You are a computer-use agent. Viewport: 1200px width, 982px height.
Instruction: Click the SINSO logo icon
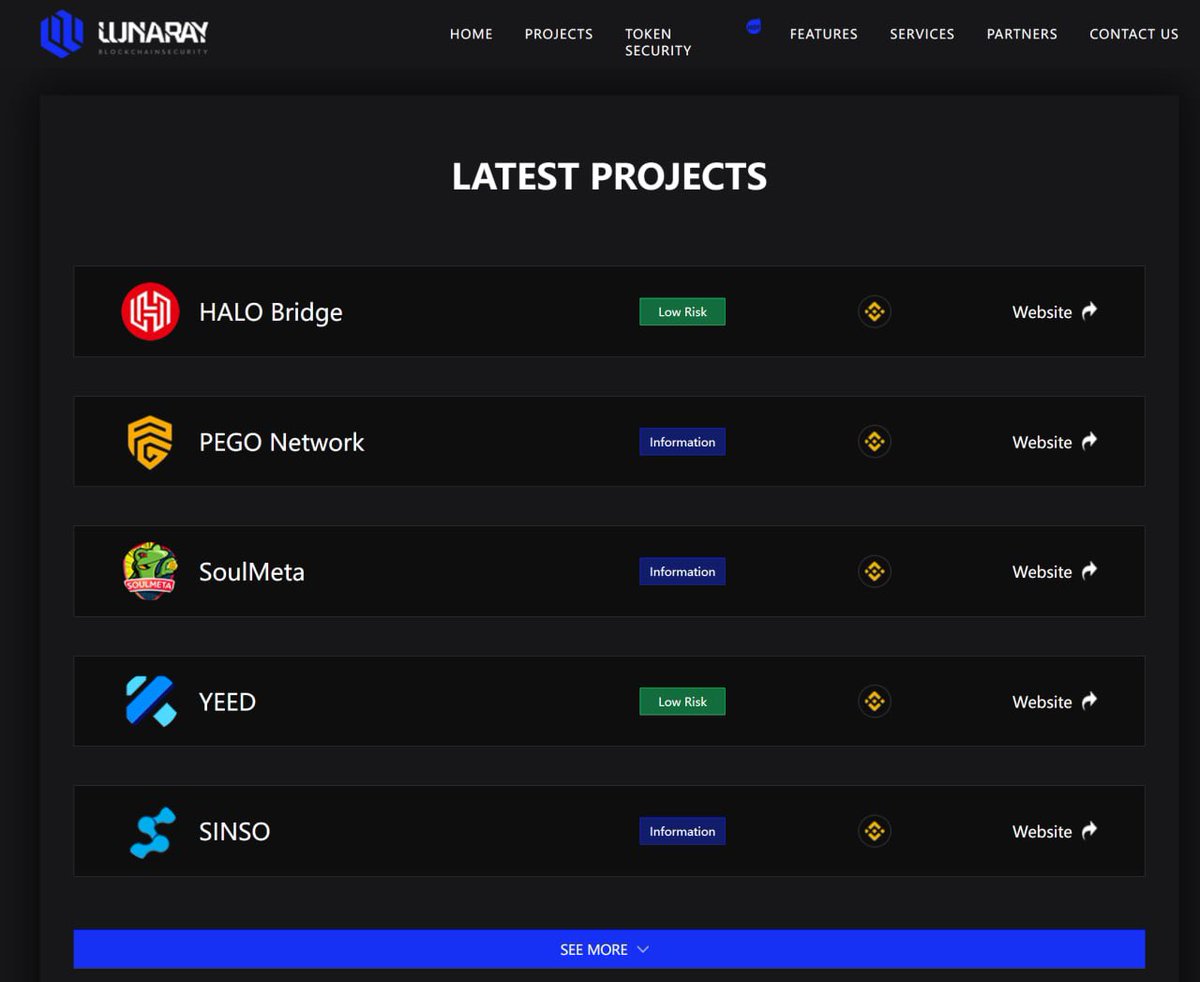(x=153, y=832)
